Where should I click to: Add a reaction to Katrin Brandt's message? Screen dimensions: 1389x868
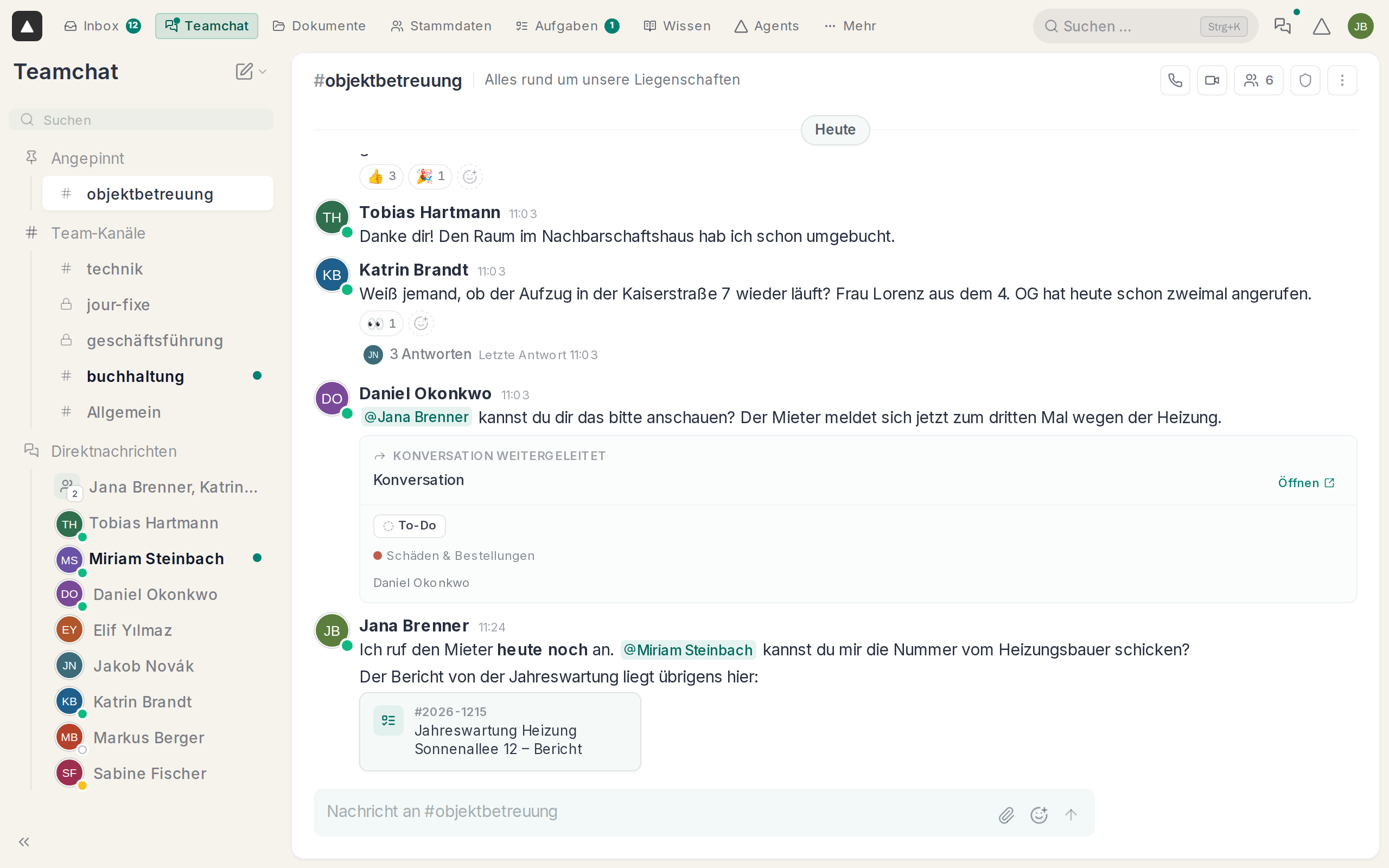[x=420, y=323]
